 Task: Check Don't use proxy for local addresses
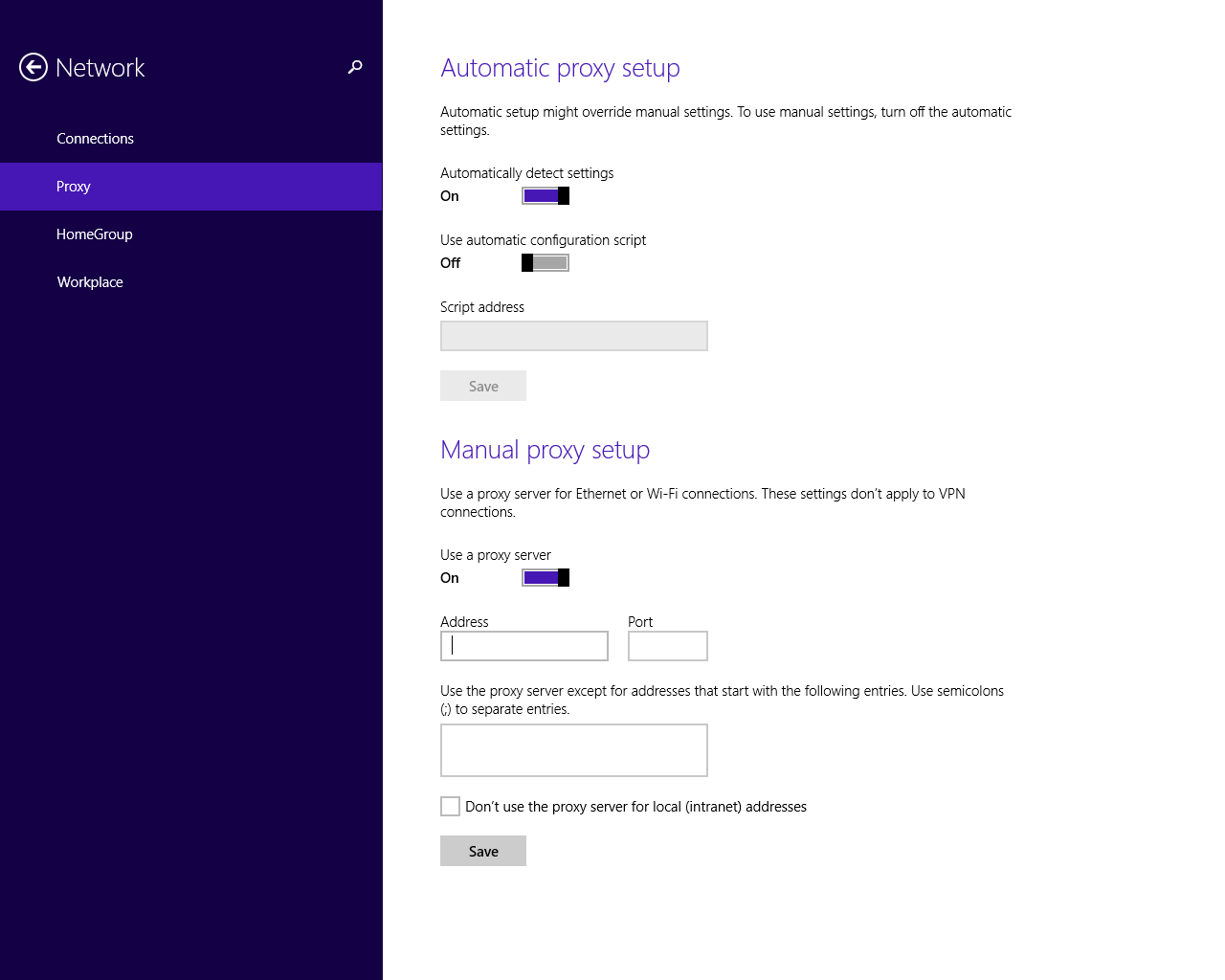click(x=450, y=807)
